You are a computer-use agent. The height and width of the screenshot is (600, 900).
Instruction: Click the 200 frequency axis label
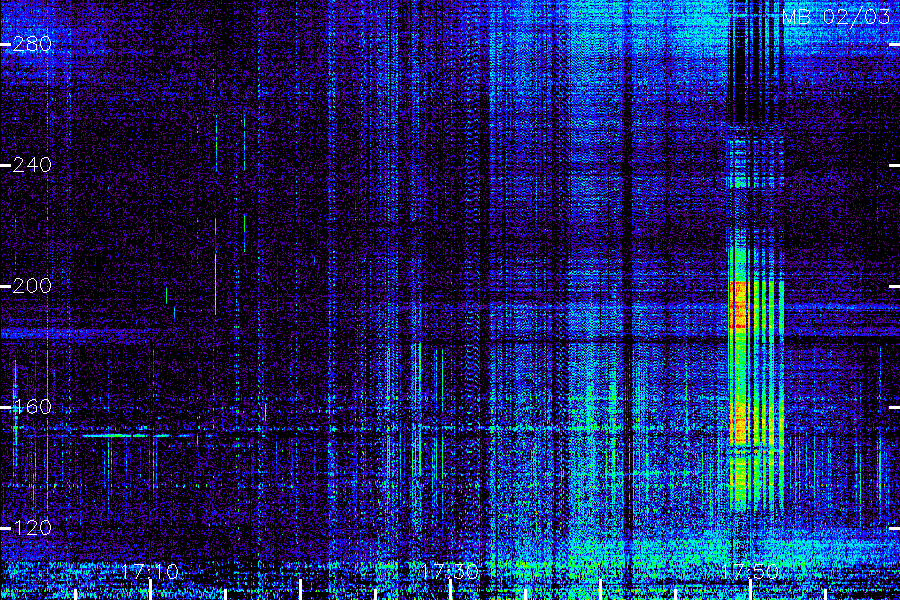coord(32,286)
